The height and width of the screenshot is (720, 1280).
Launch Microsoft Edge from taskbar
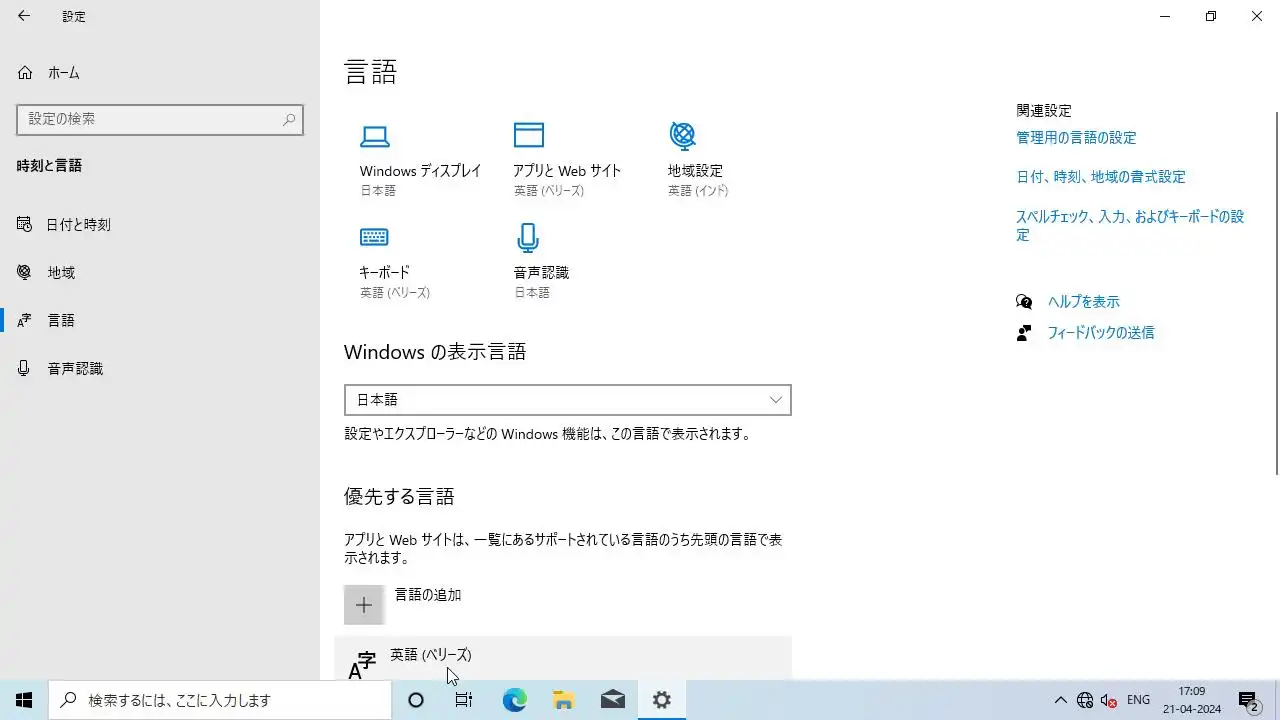tap(514, 700)
